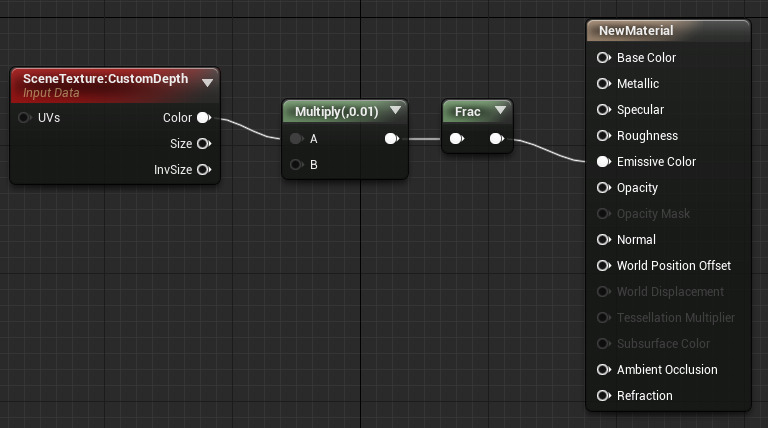This screenshot has width=768, height=428.
Task: Click the Ambient Occlusion label
Action: coord(667,369)
